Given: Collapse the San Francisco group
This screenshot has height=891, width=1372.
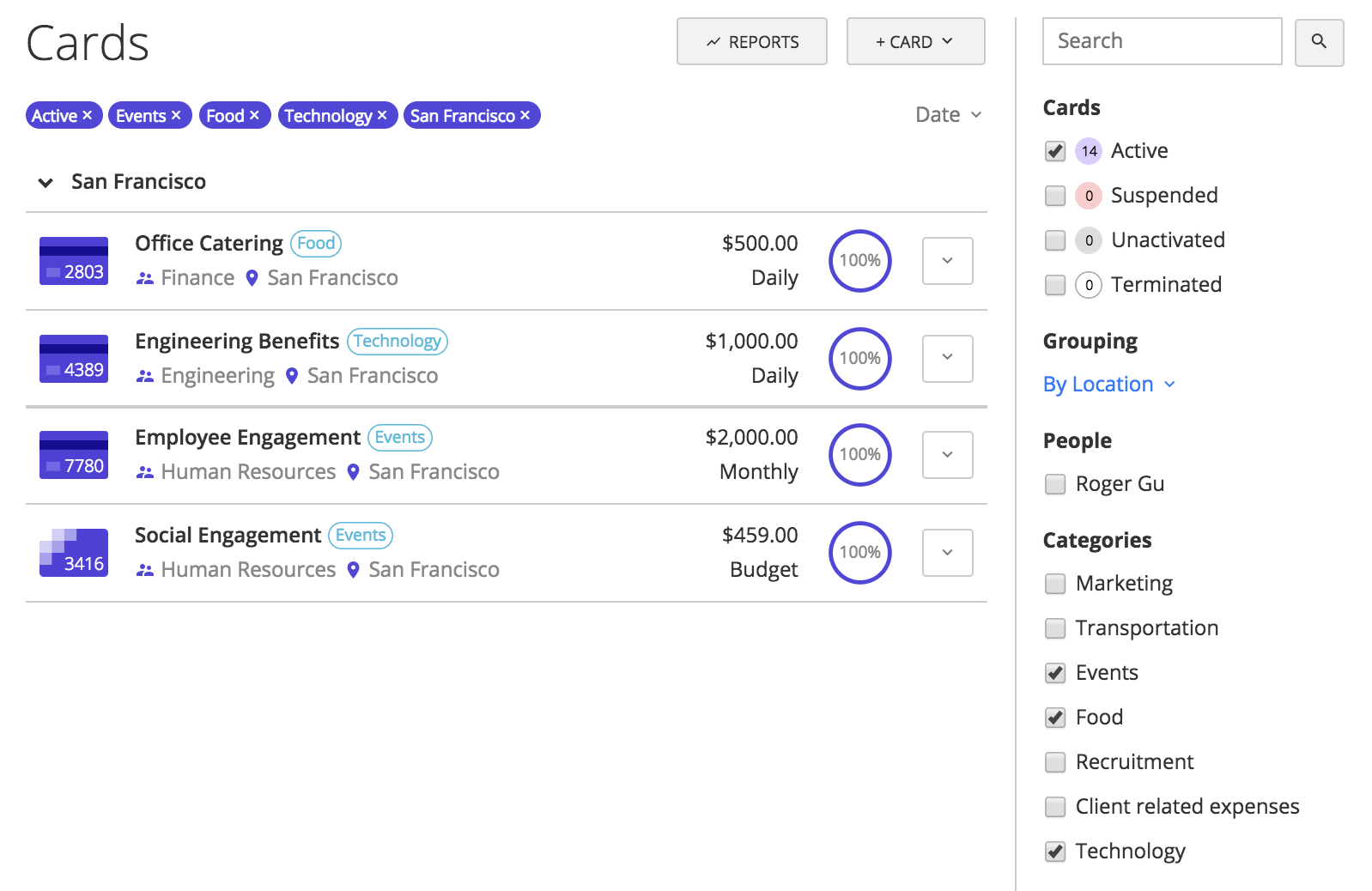Looking at the screenshot, I should click(46, 182).
